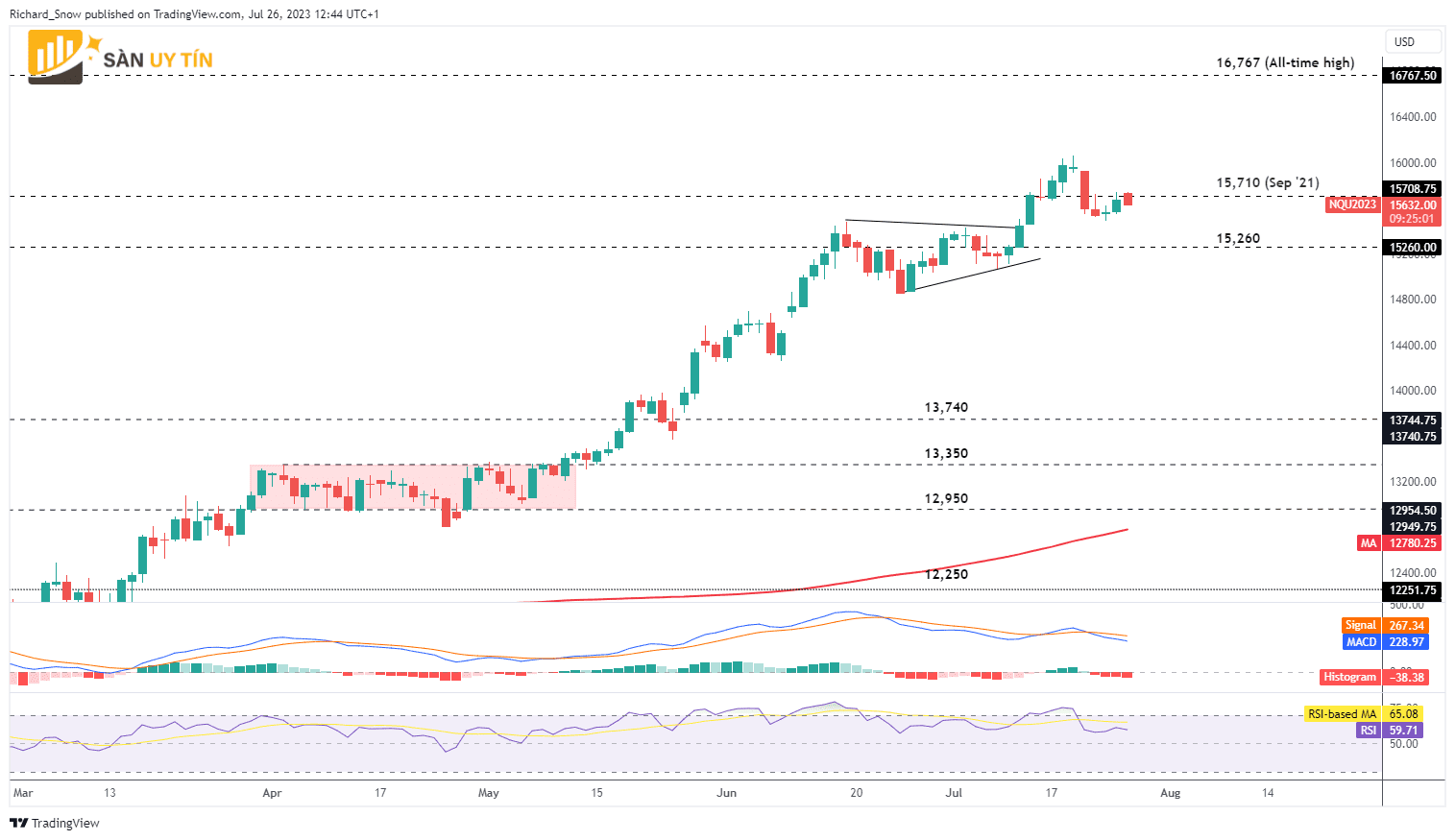Select the May label on time axis
The height and width of the screenshot is (840, 1455).
tap(489, 793)
